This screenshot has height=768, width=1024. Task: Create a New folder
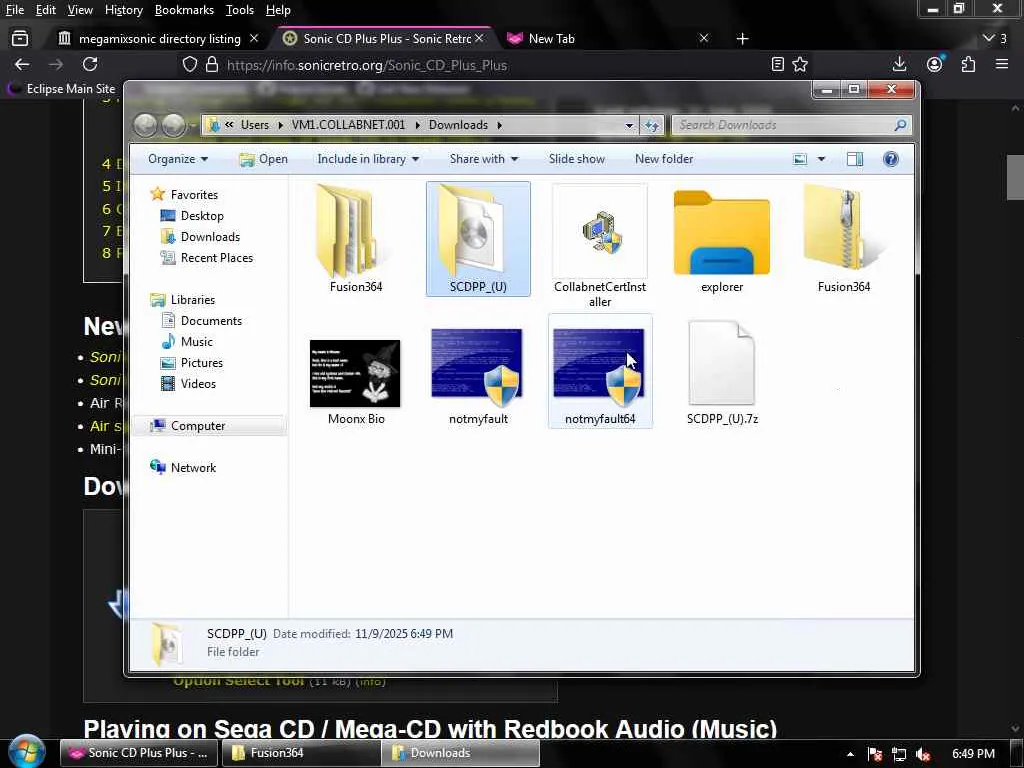(664, 159)
